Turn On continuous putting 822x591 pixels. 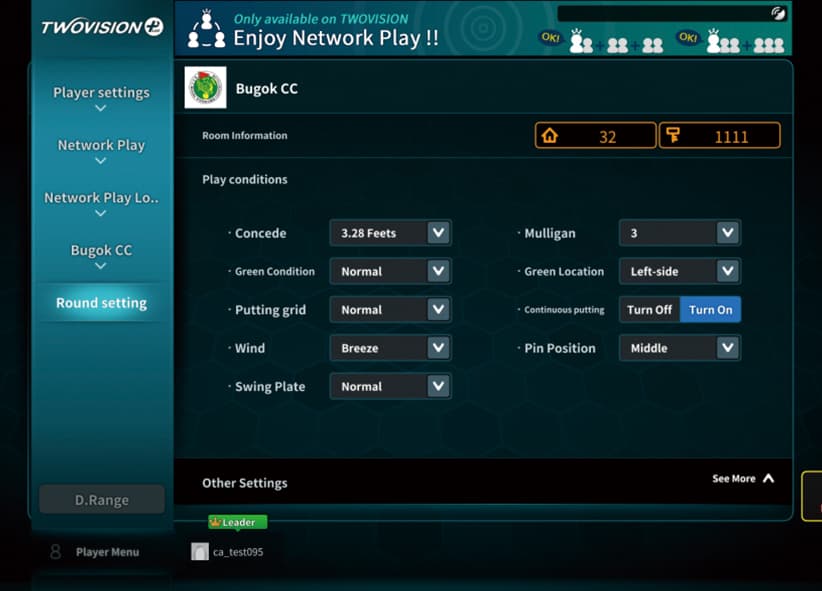pos(710,310)
